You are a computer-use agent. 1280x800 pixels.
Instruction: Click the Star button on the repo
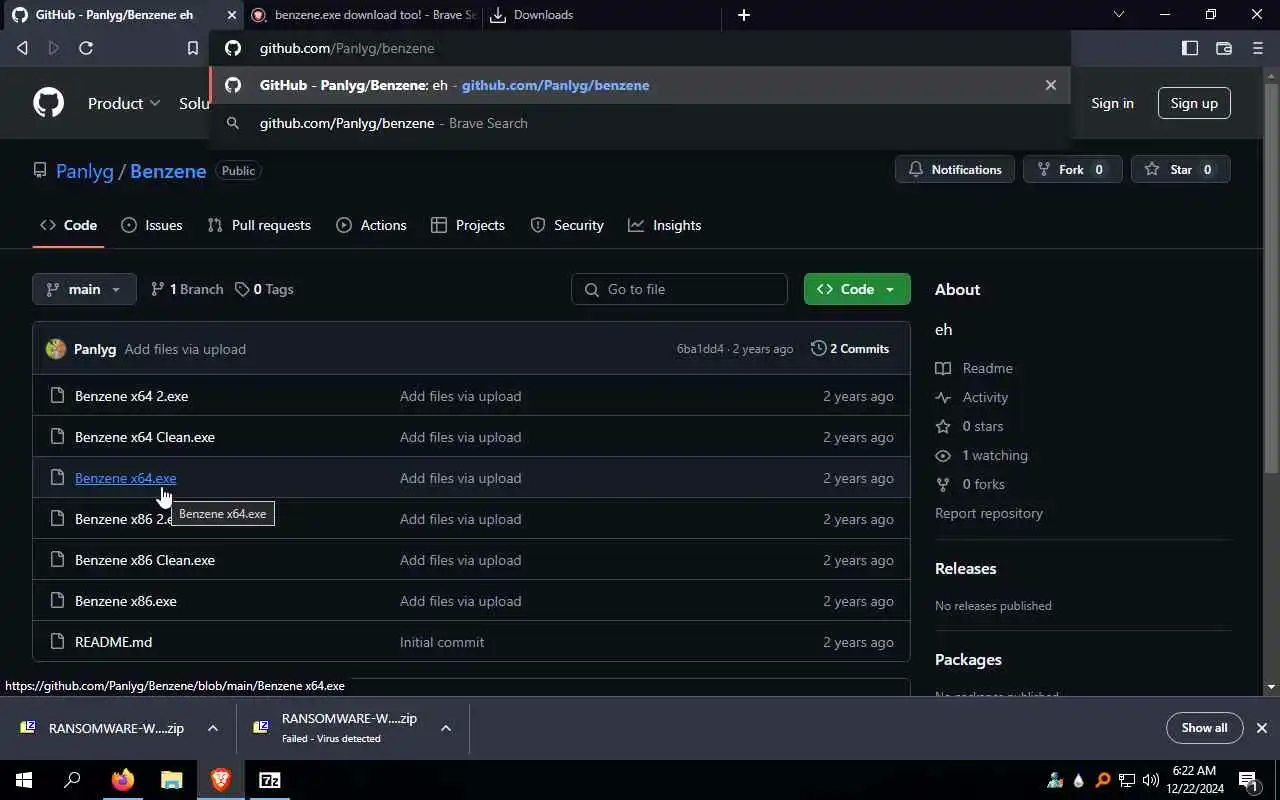tap(1180, 170)
